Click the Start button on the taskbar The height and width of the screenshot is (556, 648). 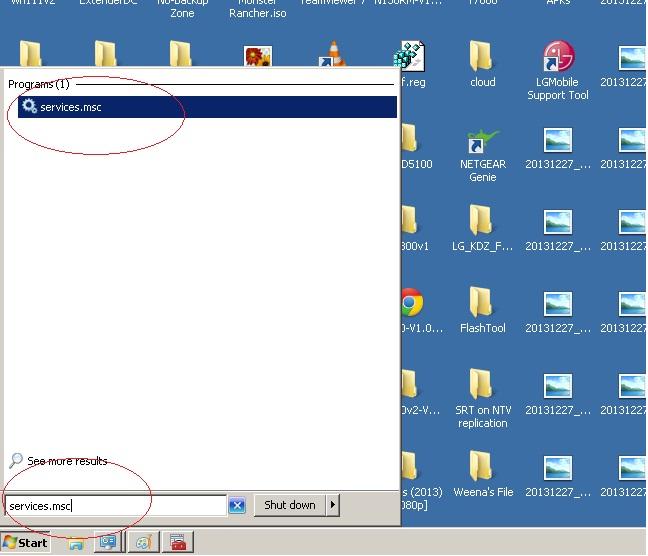(x=25, y=542)
